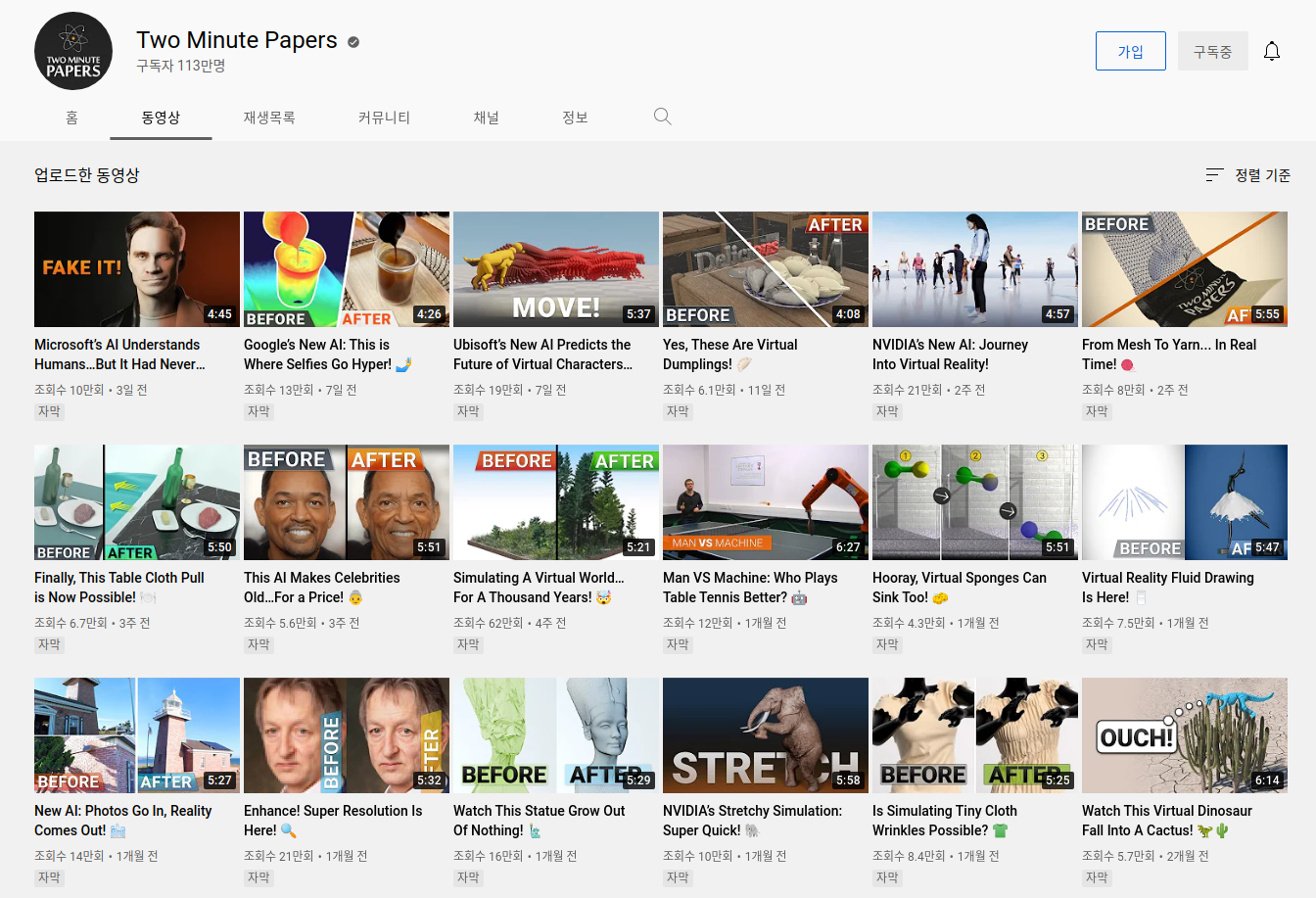
Task: Open the channel search magnifier icon
Action: (x=663, y=117)
